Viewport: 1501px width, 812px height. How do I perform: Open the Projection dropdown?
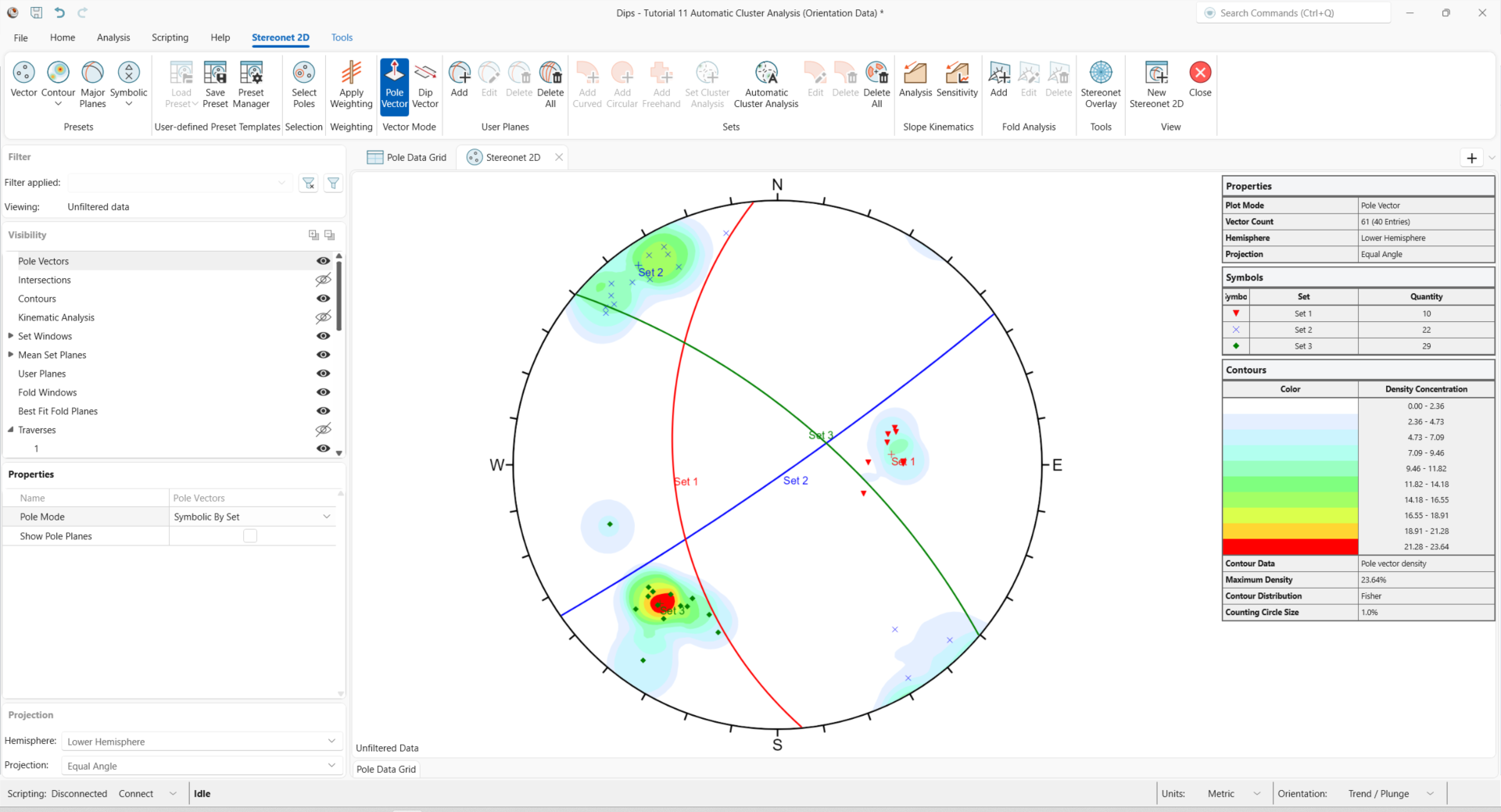pyautogui.click(x=202, y=766)
